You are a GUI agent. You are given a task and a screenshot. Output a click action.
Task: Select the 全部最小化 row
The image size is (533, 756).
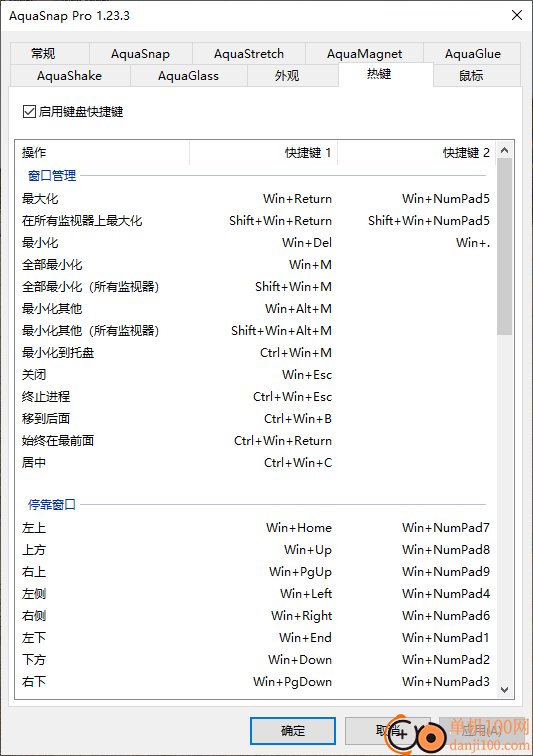256,265
